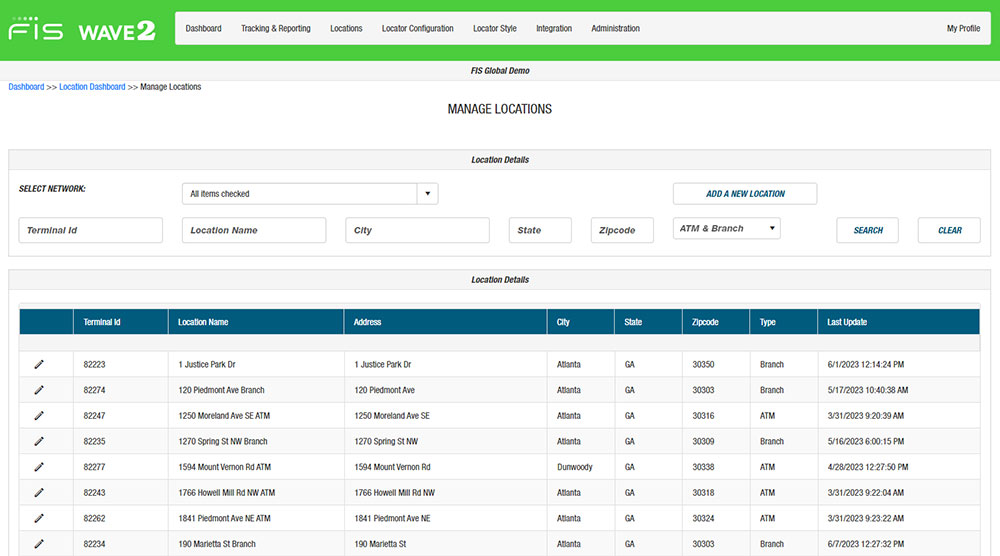Go to the Location Dashboard breadcrumb link
The height and width of the screenshot is (556, 1000).
[92, 87]
